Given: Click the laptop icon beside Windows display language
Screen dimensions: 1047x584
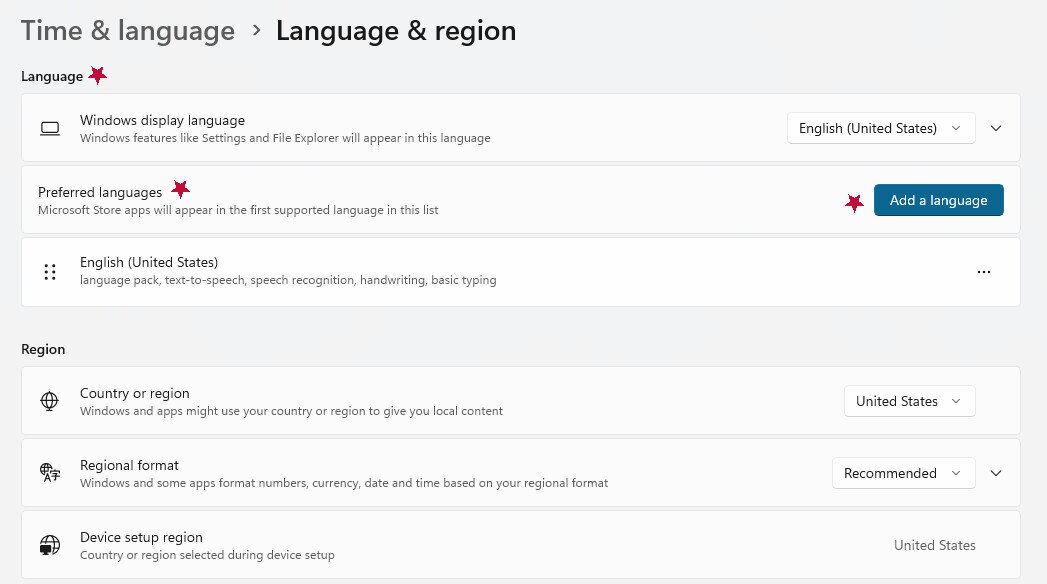Looking at the screenshot, I should coord(50,129).
